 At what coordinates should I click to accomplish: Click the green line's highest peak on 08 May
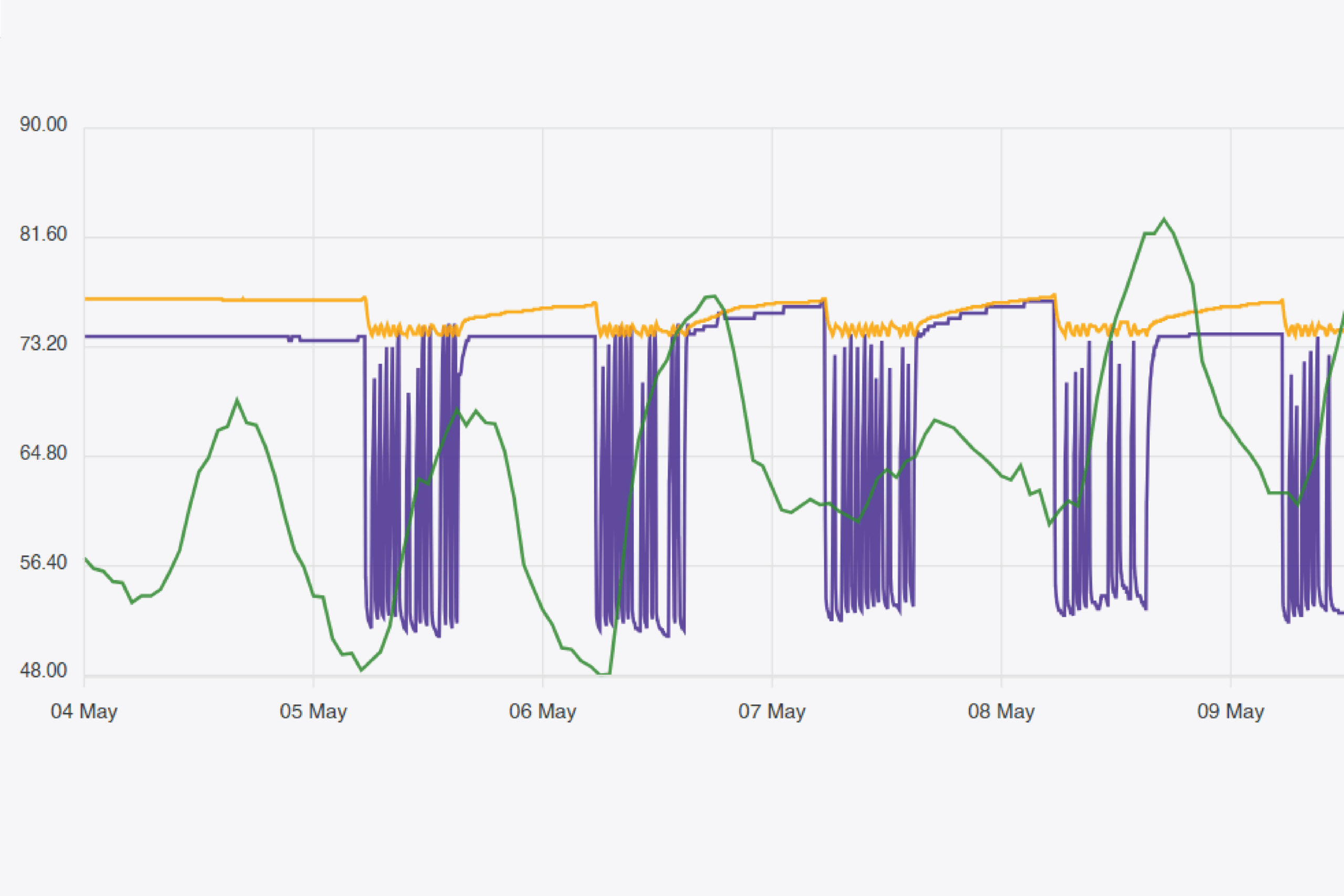(x=1164, y=219)
